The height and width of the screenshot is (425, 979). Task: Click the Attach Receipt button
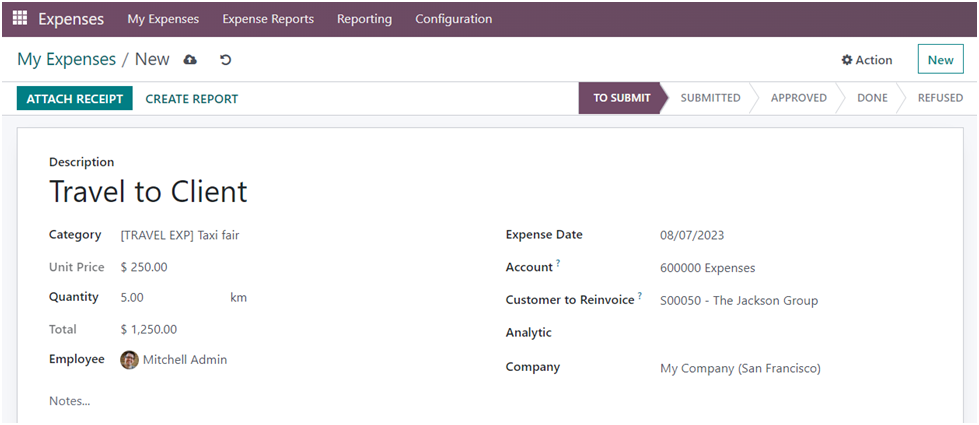[x=75, y=98]
